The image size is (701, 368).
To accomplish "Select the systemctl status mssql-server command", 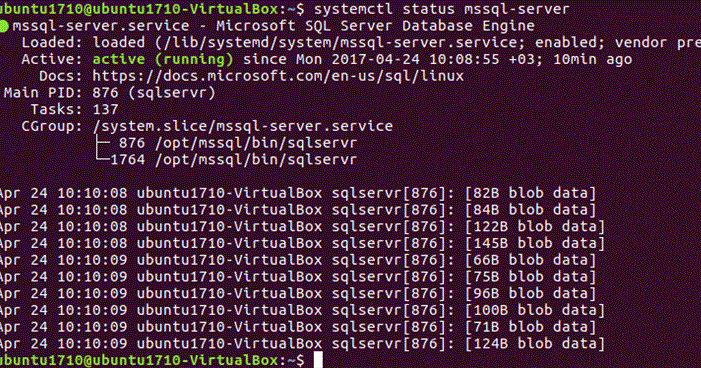I will (442, 9).
